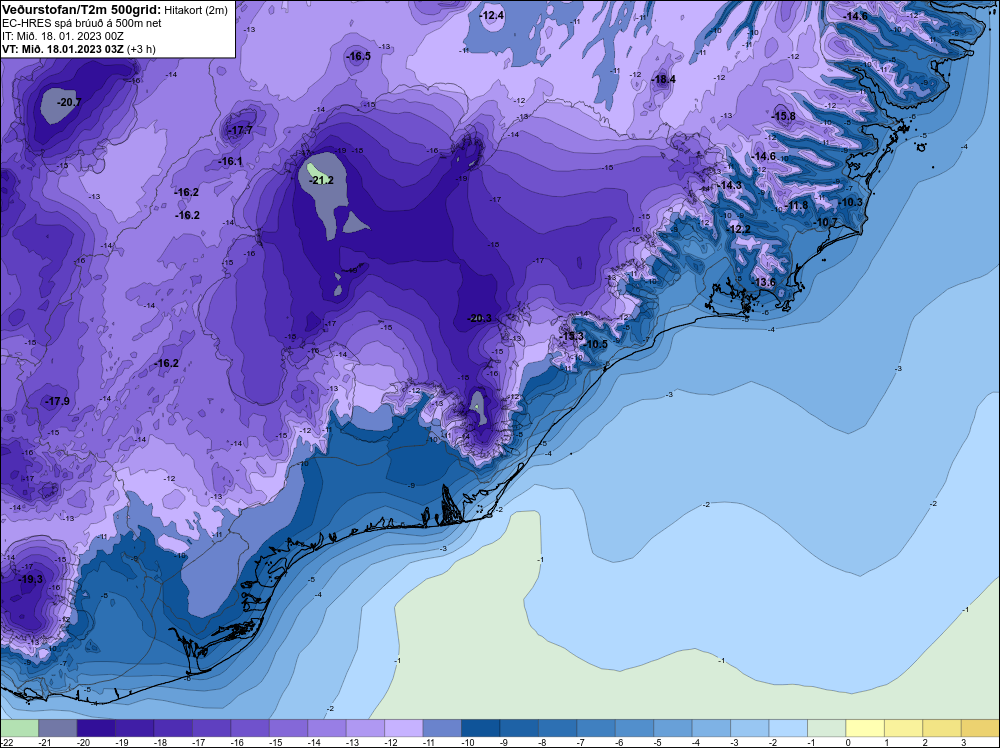Click the -15.3 temperature label
Viewport: 1000px width, 748px height.
coord(572,336)
